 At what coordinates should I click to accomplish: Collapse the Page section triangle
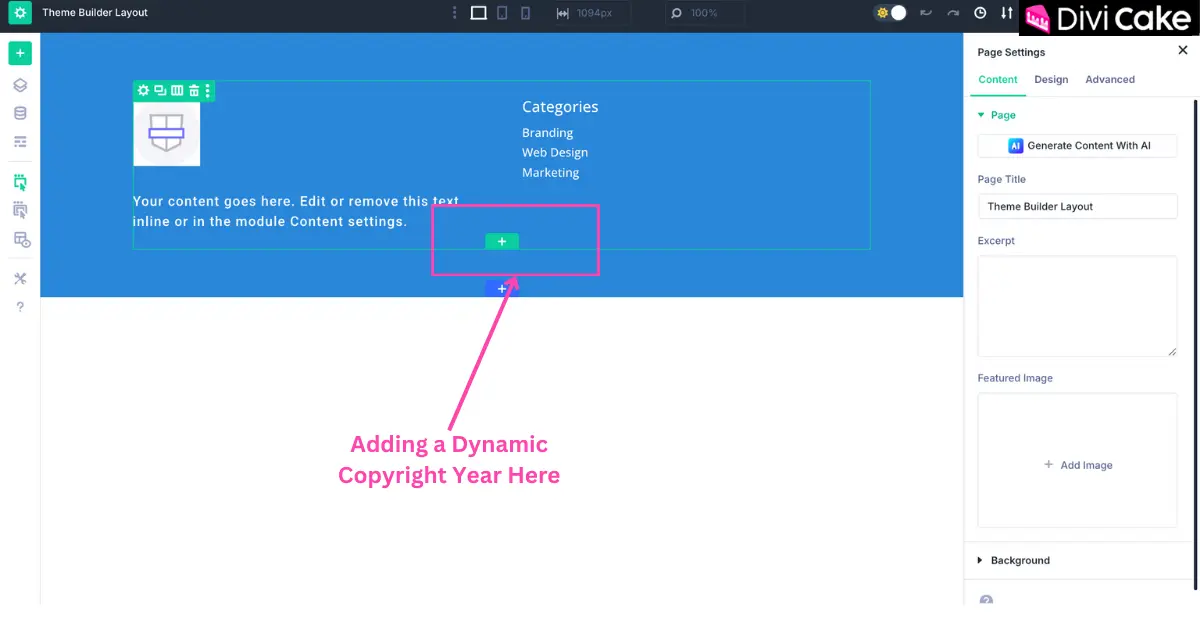[981, 115]
